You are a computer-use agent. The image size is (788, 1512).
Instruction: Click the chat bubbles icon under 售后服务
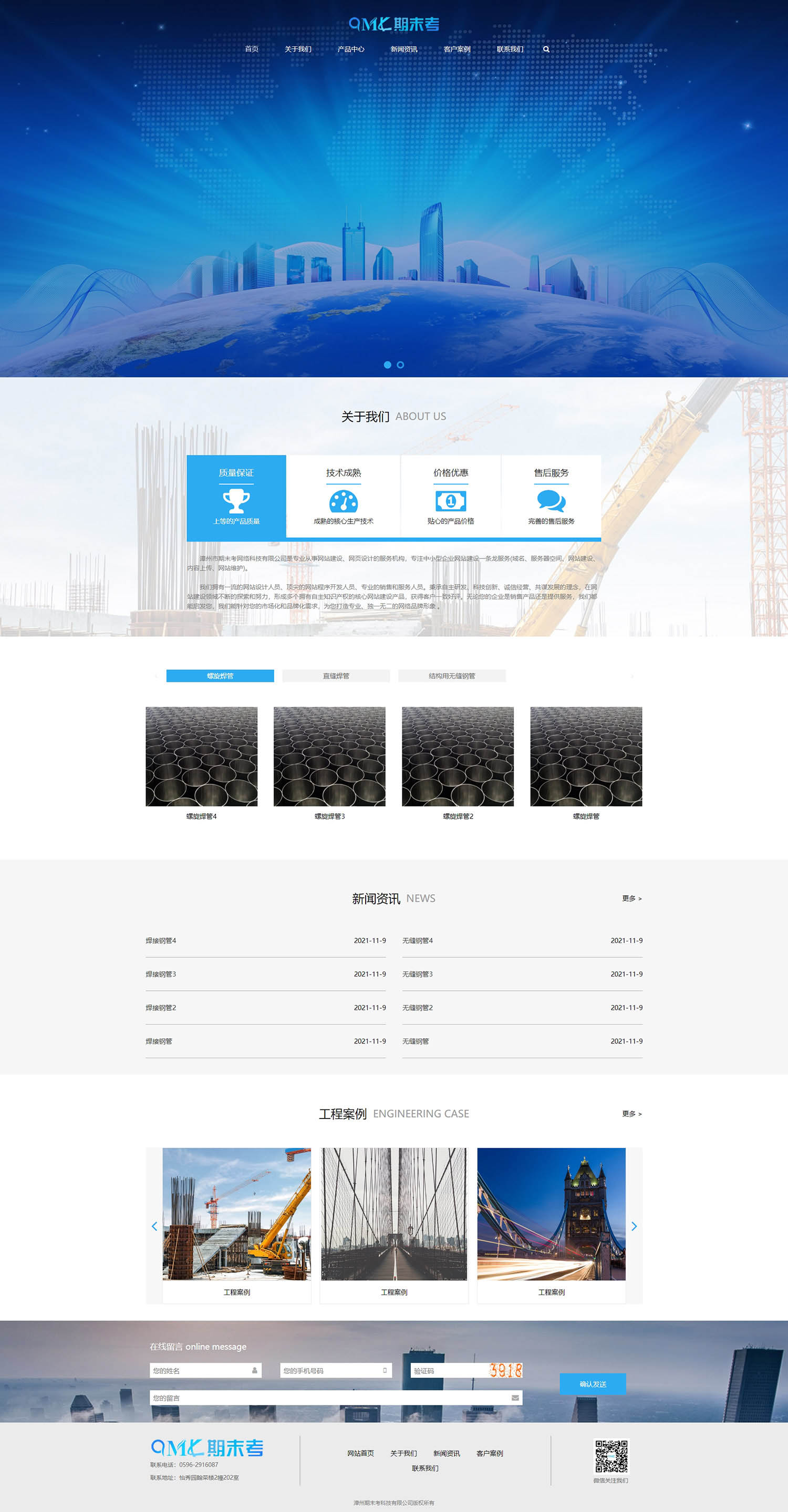pyautogui.click(x=551, y=501)
